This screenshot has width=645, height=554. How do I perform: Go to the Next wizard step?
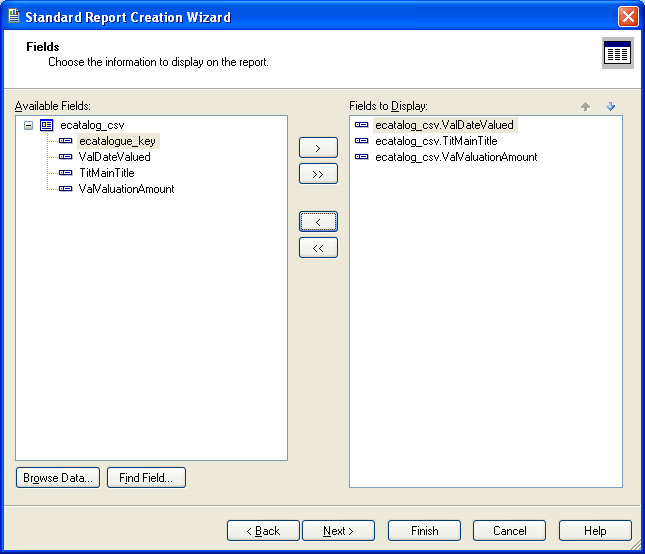[338, 531]
